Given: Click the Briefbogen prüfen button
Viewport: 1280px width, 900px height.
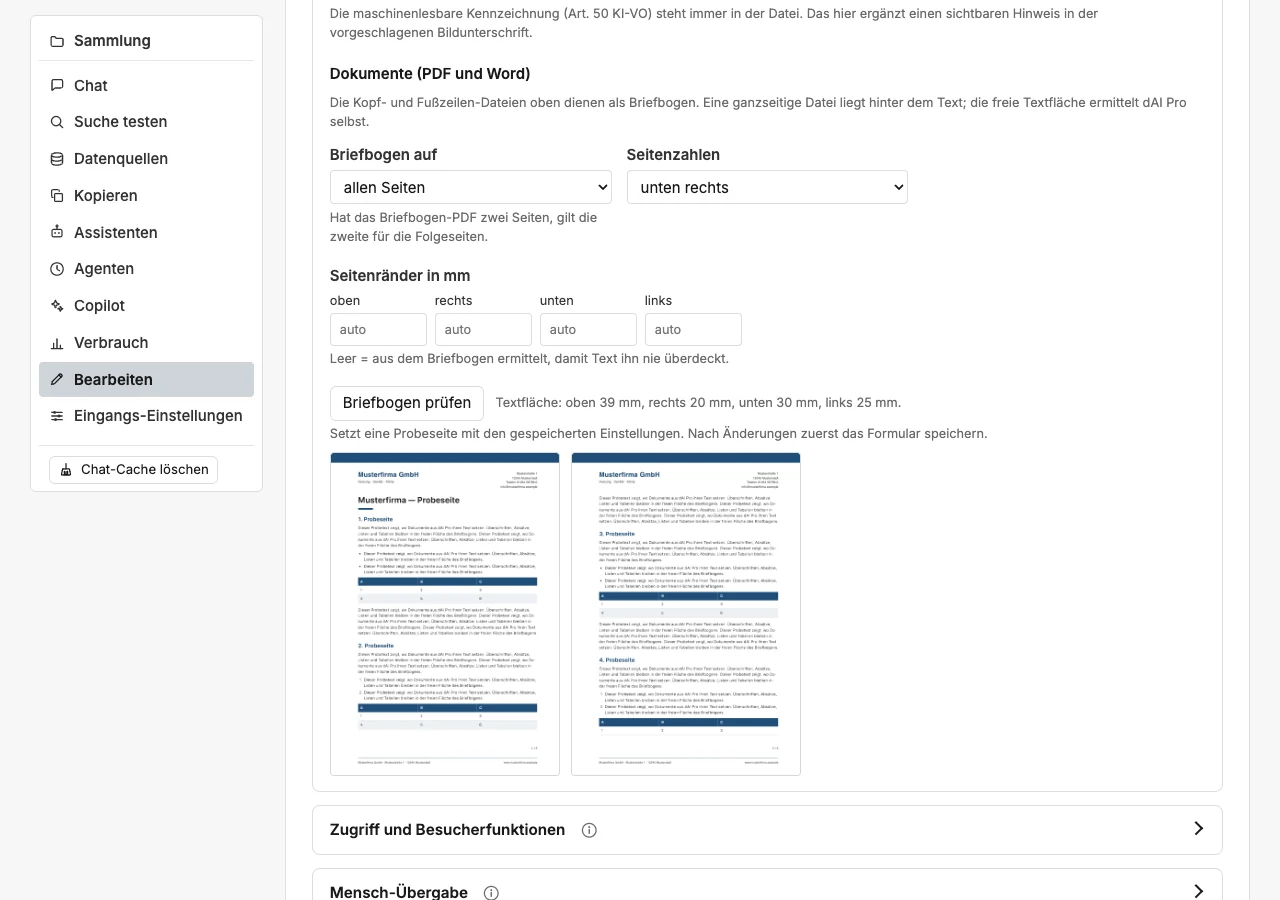Looking at the screenshot, I should (407, 403).
